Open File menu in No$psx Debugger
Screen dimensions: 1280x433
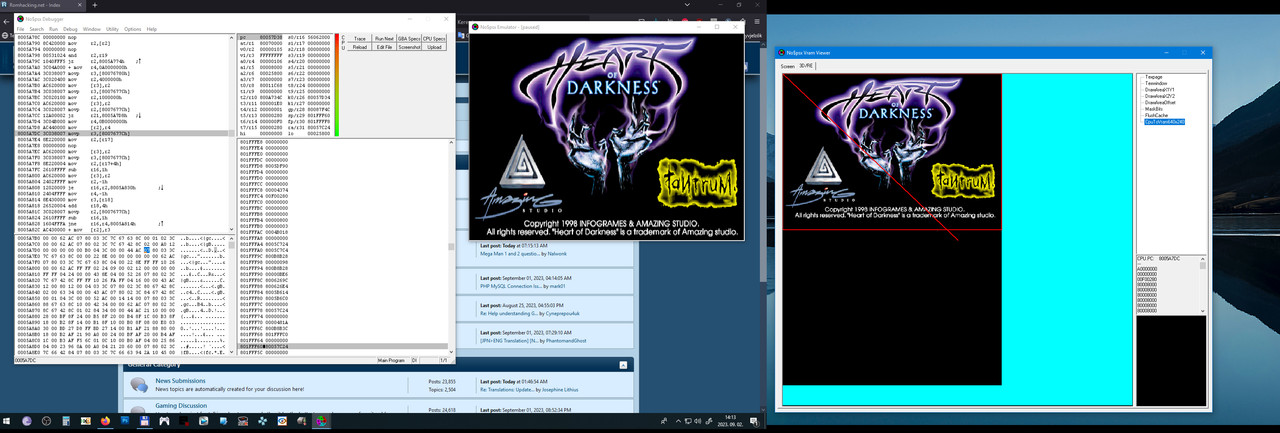coord(20,29)
